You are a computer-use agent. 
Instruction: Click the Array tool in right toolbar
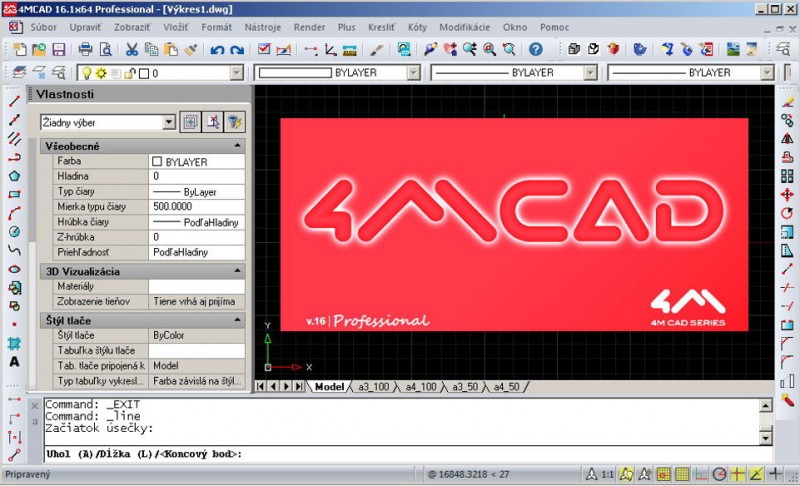(x=787, y=176)
